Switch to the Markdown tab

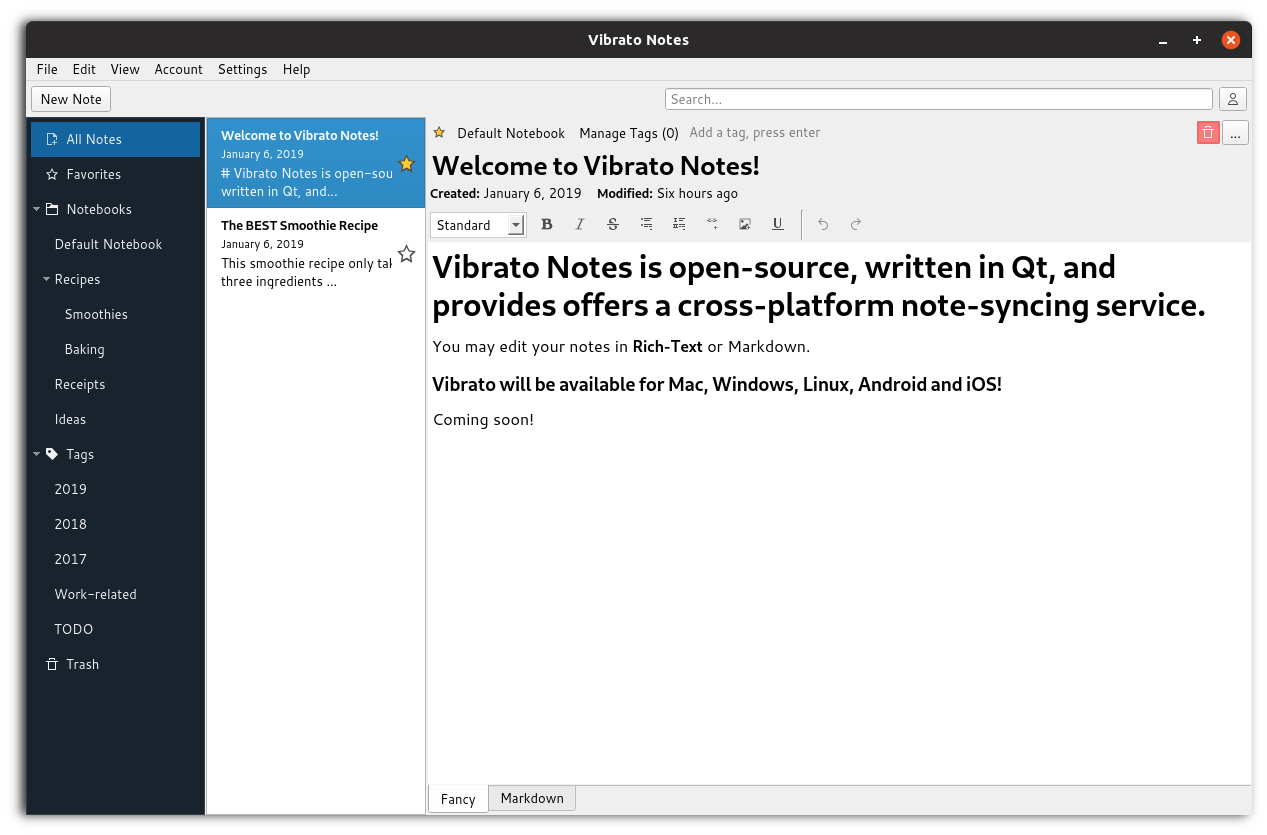point(532,798)
